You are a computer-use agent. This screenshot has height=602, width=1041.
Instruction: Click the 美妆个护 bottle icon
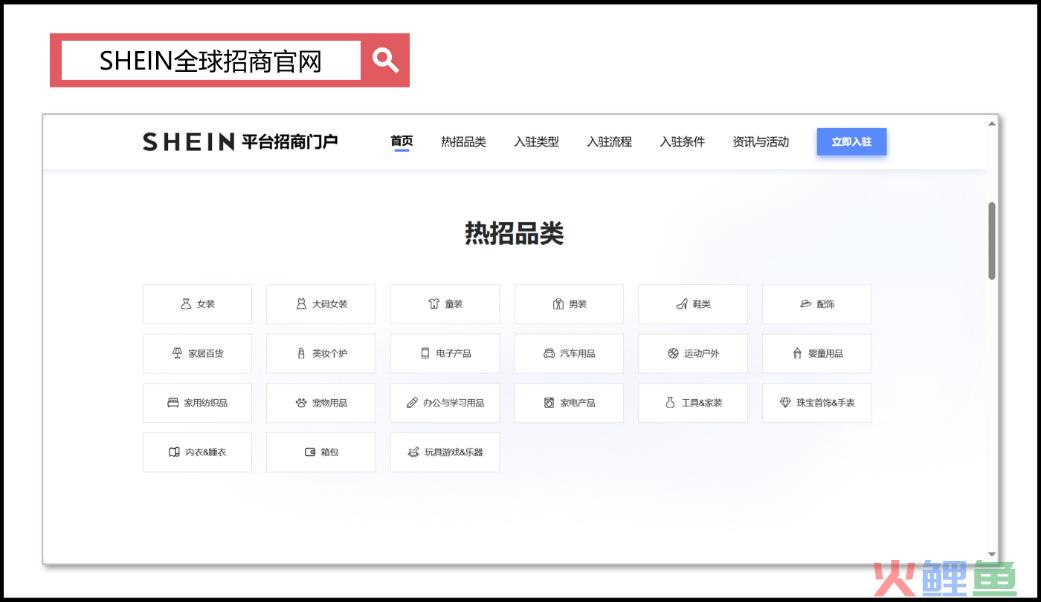pyautogui.click(x=301, y=353)
